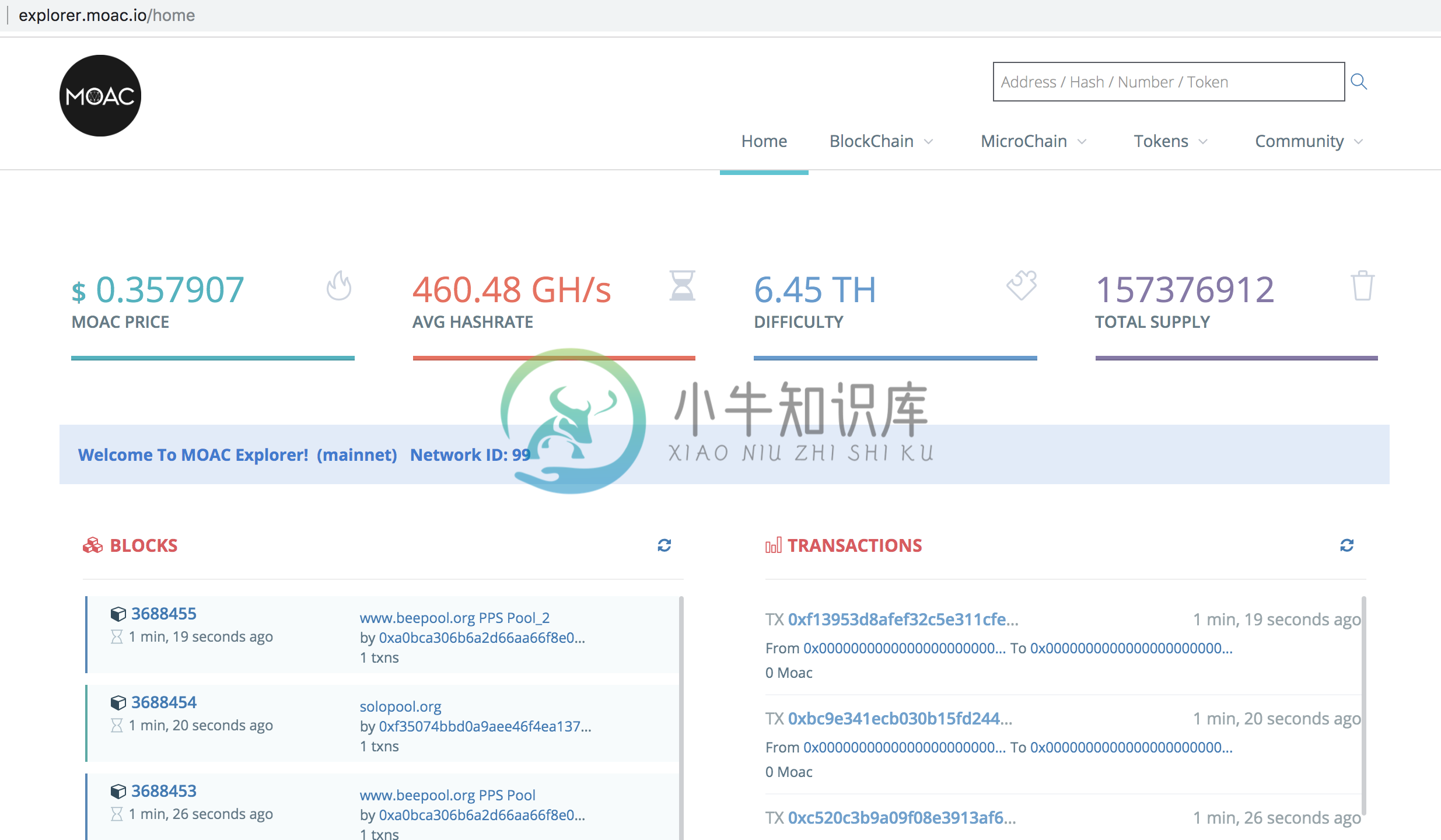Refresh the Transactions list
Viewport: 1441px width, 840px height.
pos(1347,545)
